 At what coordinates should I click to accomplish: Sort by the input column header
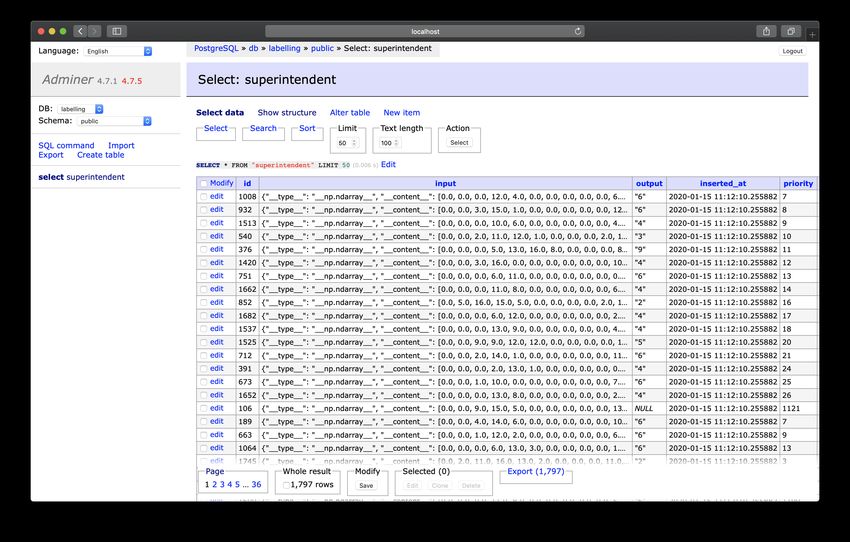(x=445, y=184)
